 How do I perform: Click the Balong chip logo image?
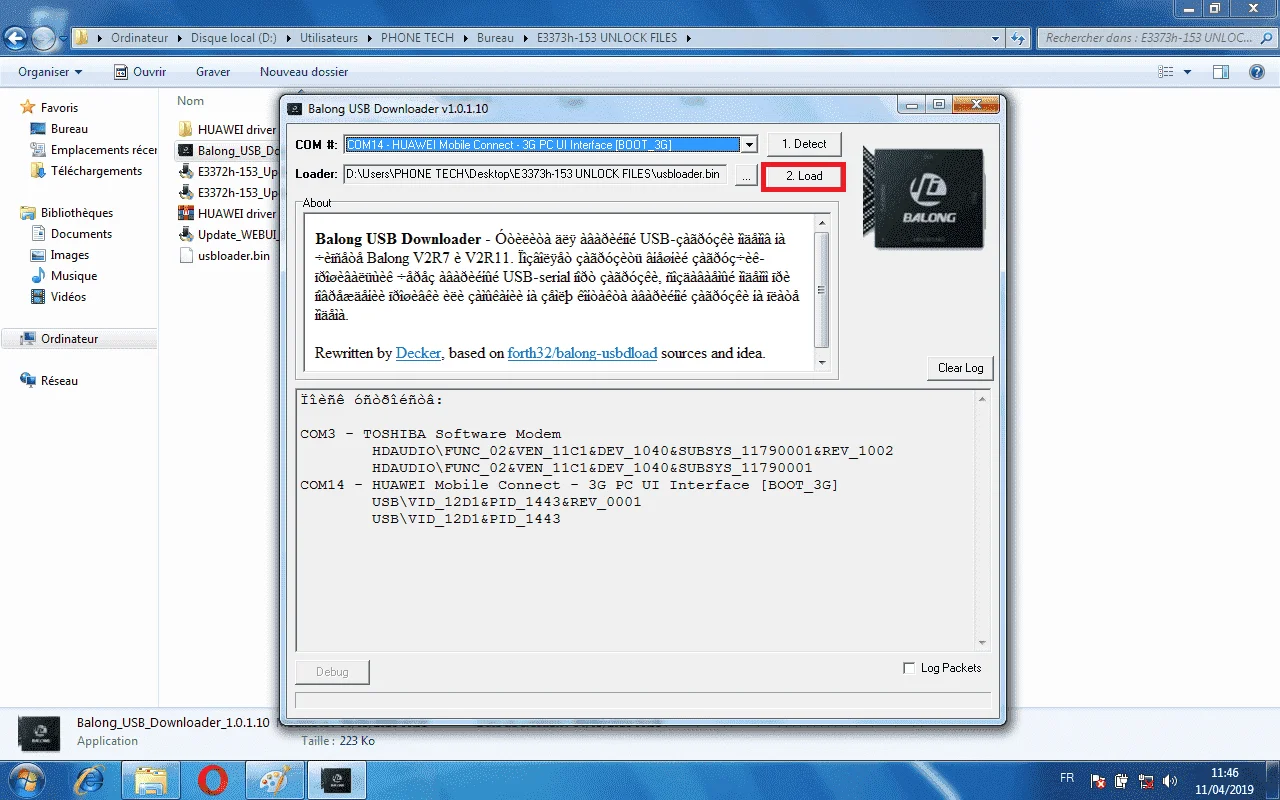click(x=922, y=198)
